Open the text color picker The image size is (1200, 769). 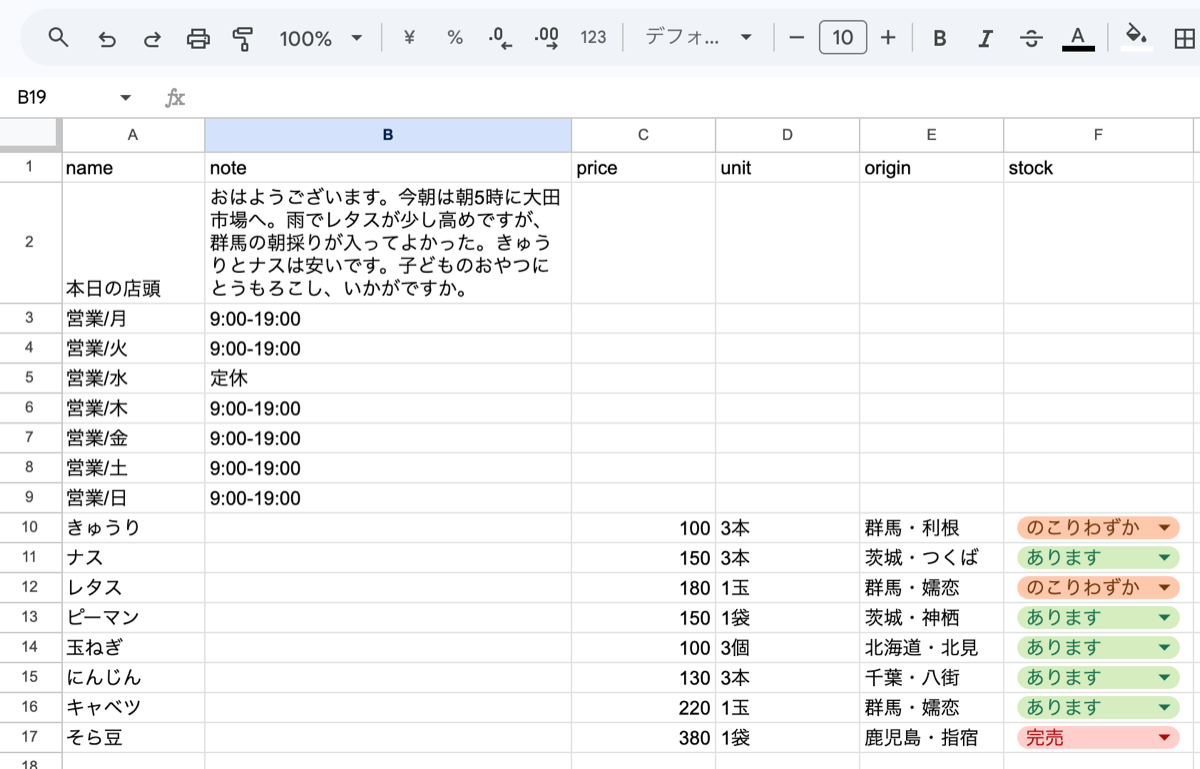tap(1077, 38)
